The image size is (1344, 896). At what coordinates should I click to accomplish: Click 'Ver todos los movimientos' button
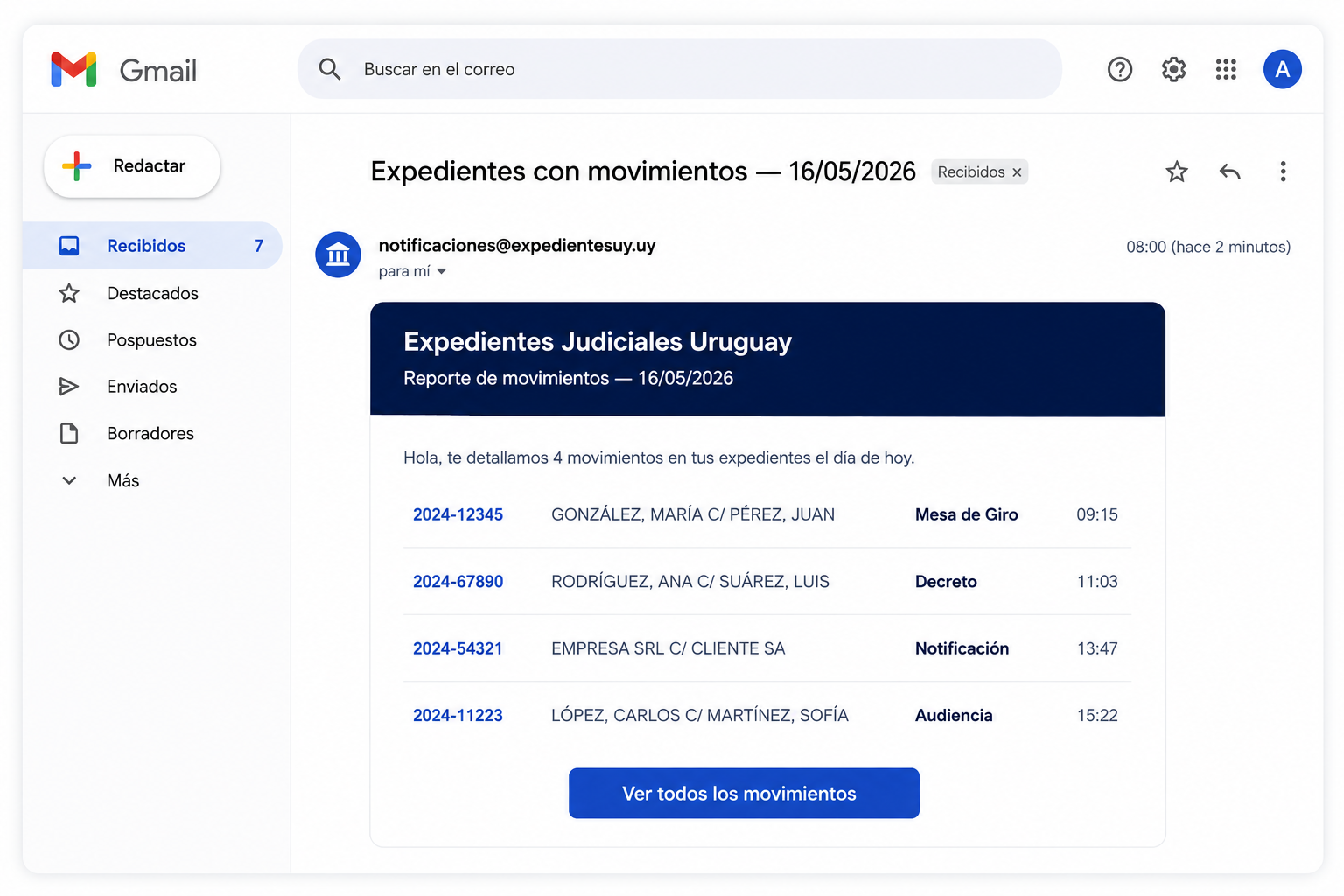point(744,794)
